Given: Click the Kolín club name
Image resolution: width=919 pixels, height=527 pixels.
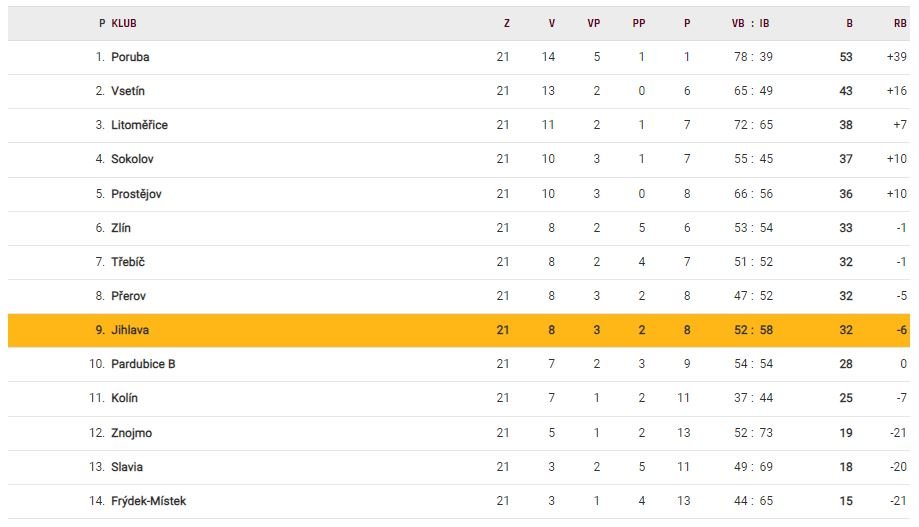Looking at the screenshot, I should (124, 398).
